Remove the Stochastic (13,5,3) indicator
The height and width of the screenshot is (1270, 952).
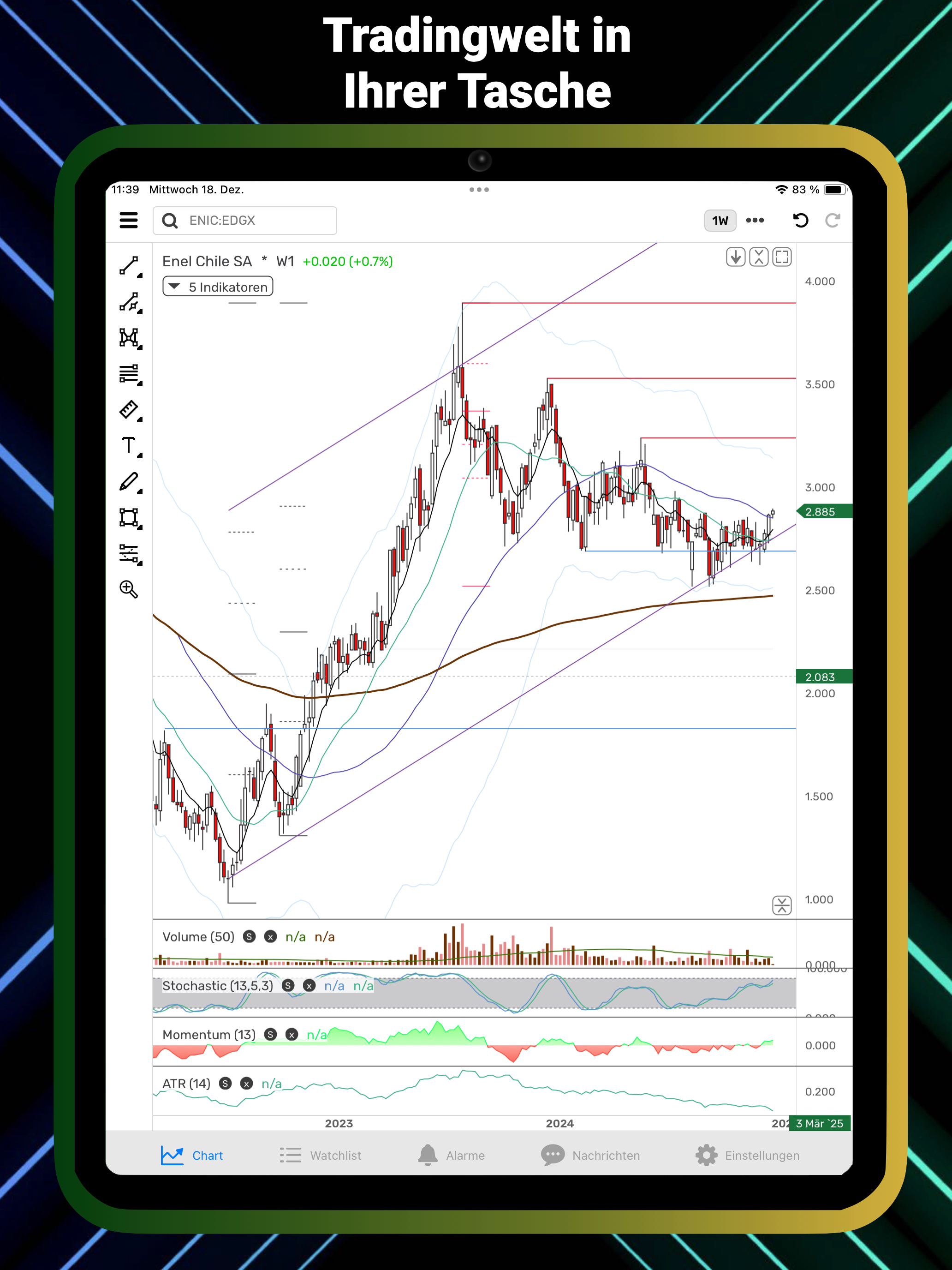coord(309,985)
